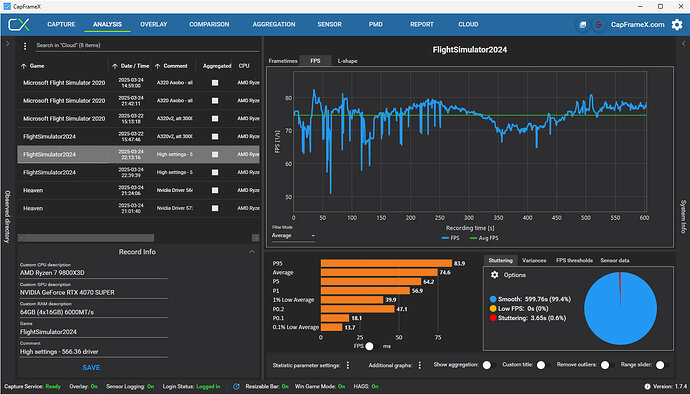Click the red logout icon near CapFrameX.com
Image resolution: width=690 pixels, height=394 pixels.
tap(598, 25)
